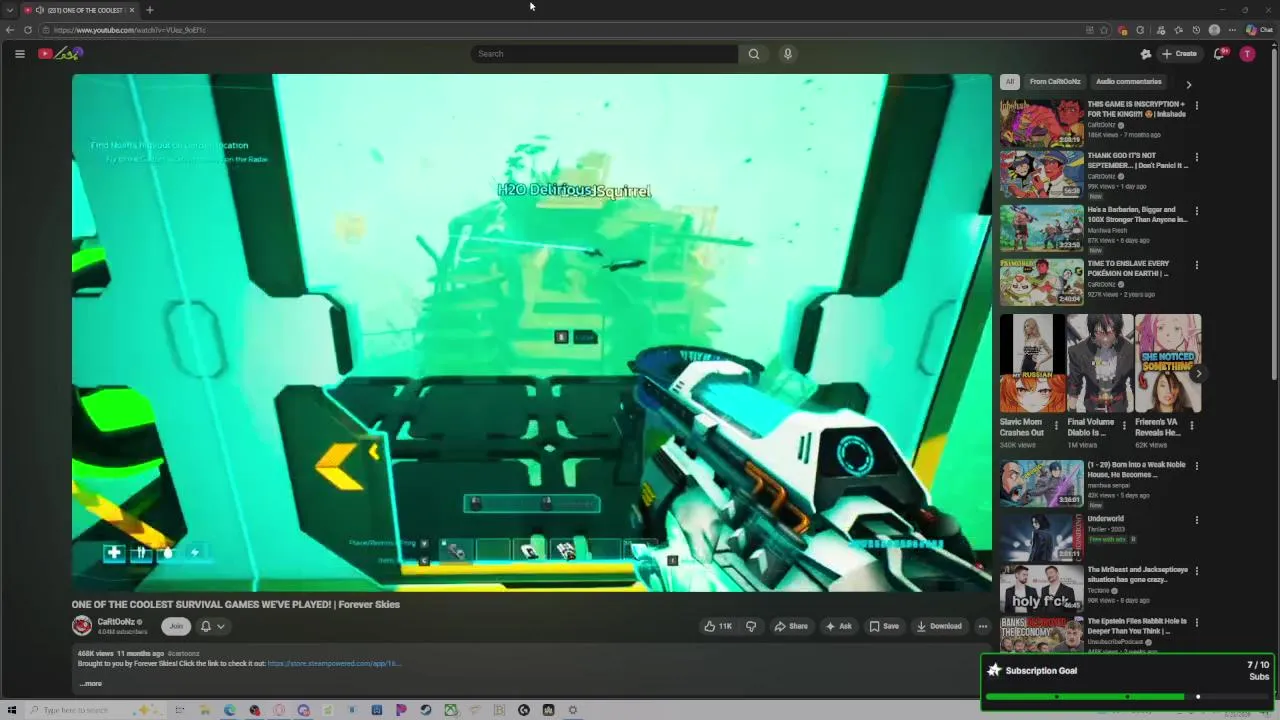Open Settings gear in the taskbar
Viewport: 1280px width, 720px height.
(x=573, y=710)
